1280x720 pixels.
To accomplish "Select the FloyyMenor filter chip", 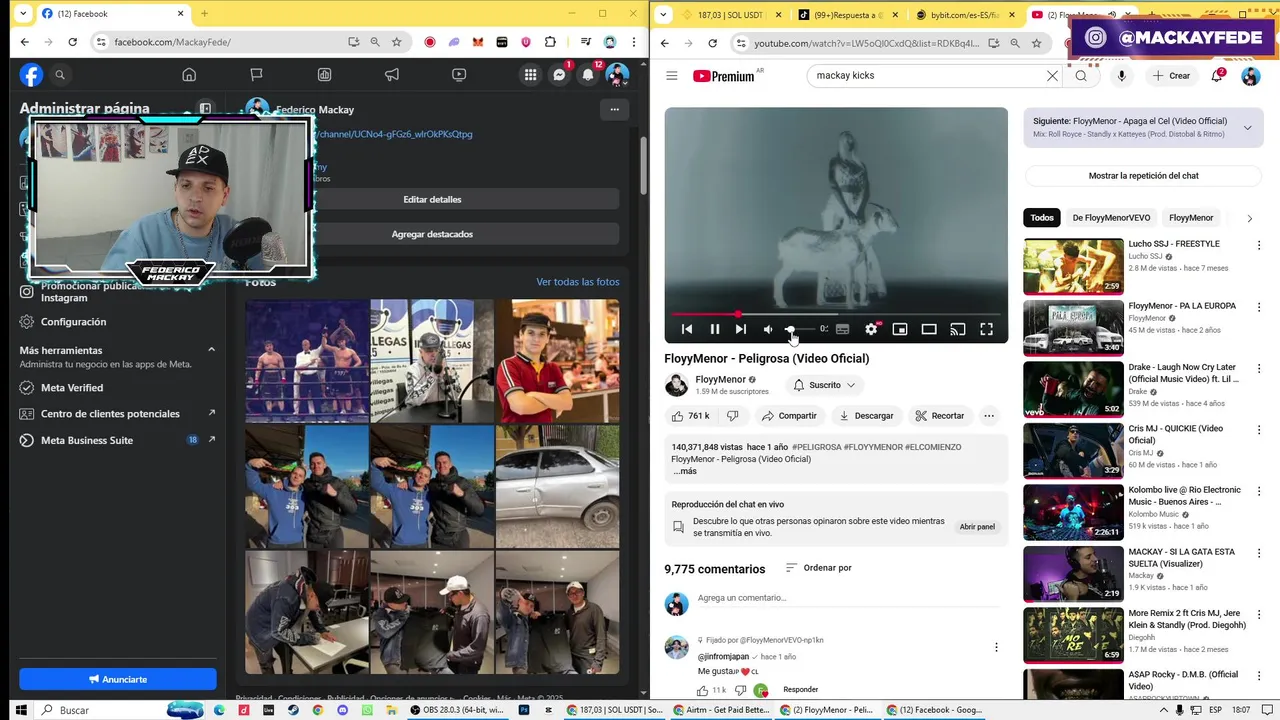I will (1191, 218).
